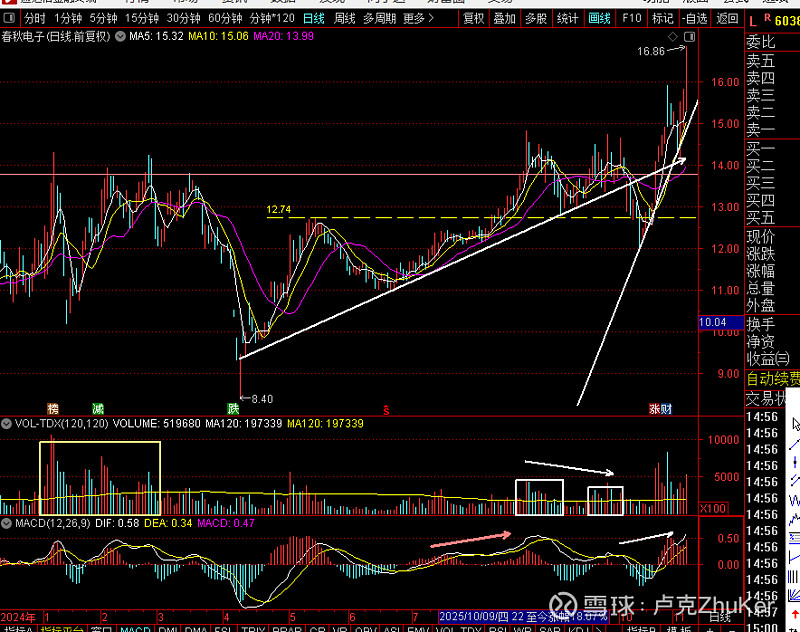Switch to the MACD indicator tab
Screen dimensions: 800x632
coord(135,628)
